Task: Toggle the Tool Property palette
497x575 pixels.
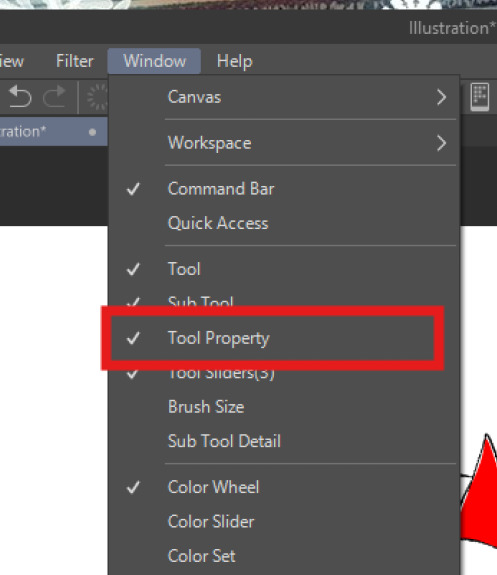Action: point(284,338)
